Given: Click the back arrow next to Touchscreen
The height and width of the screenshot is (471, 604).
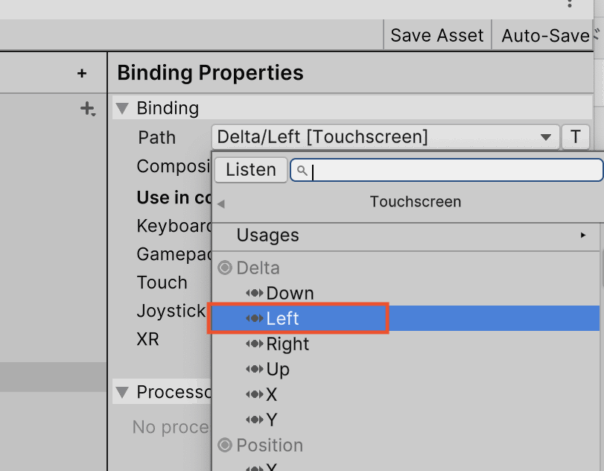Looking at the screenshot, I should pos(221,203).
